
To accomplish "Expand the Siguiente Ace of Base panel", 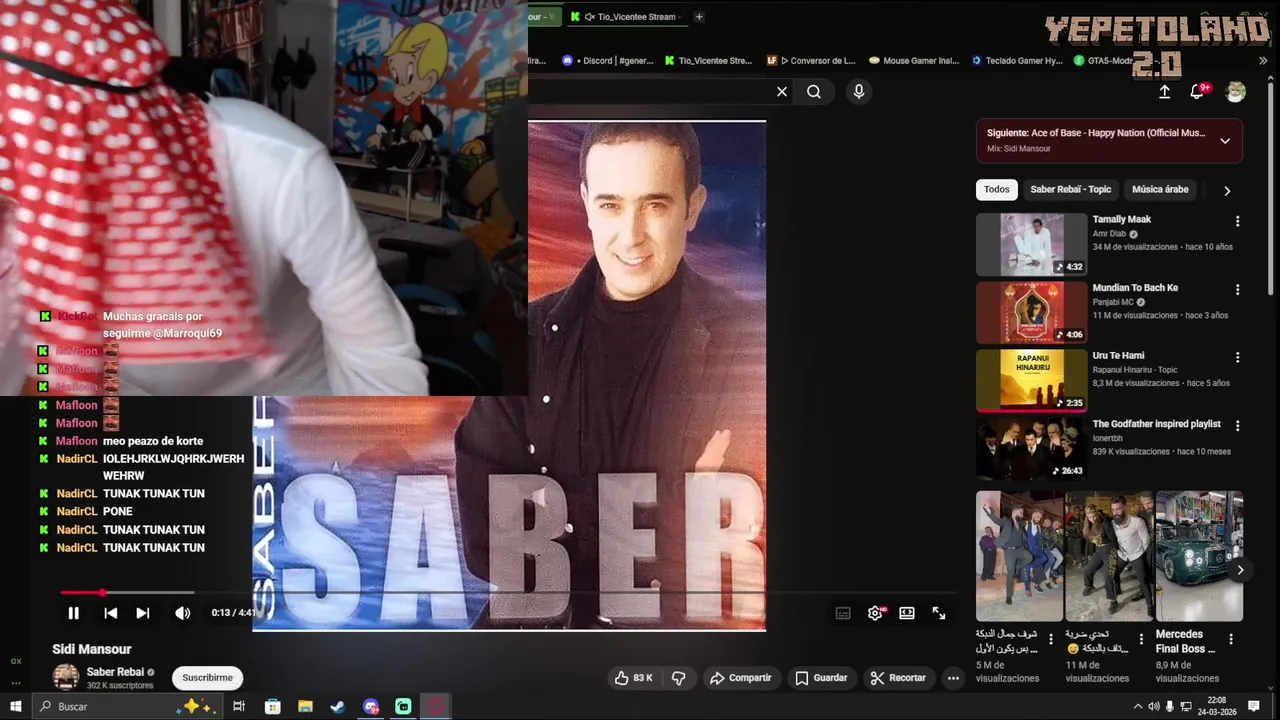I will pyautogui.click(x=1225, y=141).
